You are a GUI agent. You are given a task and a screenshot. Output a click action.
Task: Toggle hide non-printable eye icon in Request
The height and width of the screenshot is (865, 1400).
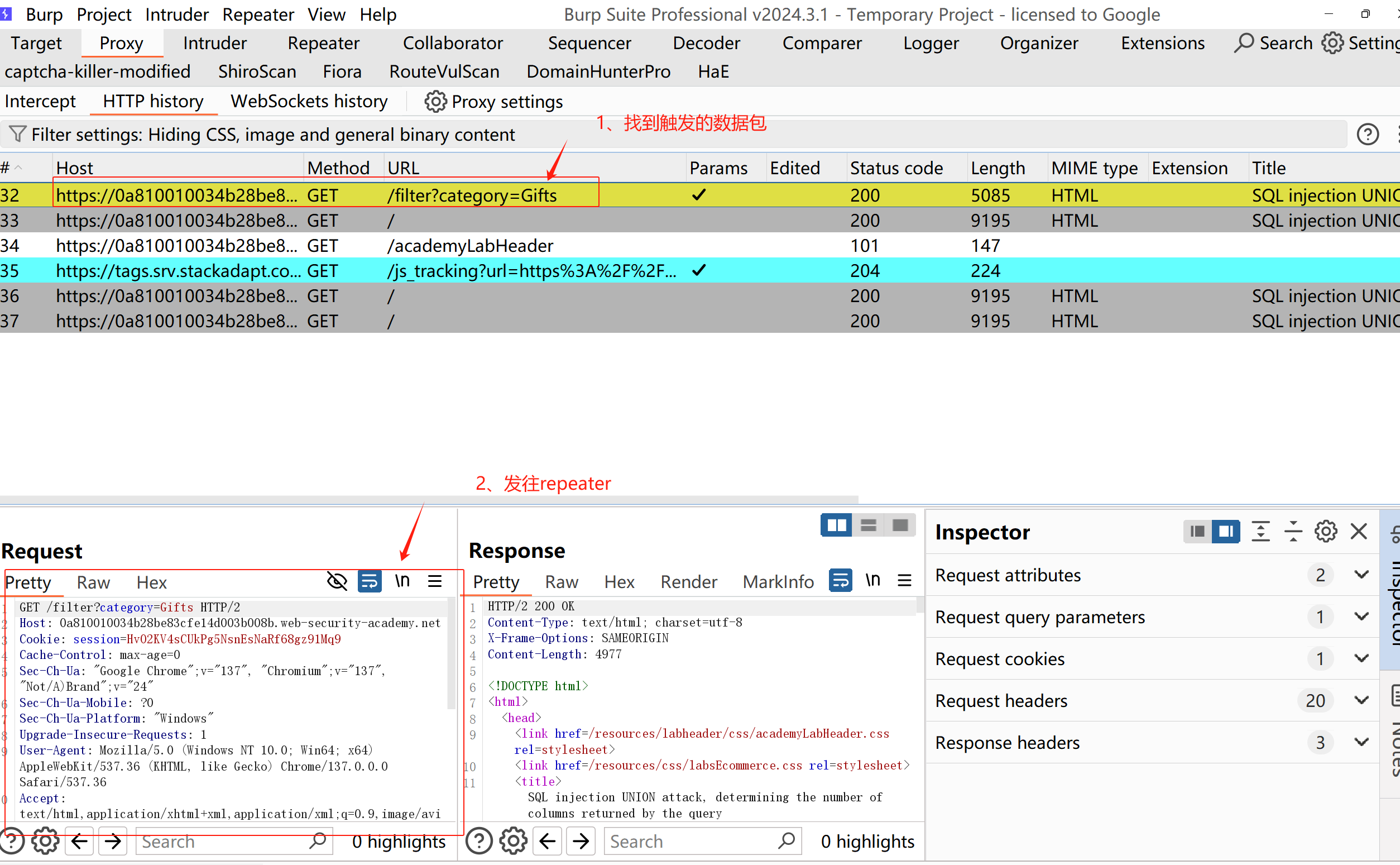pos(337,582)
